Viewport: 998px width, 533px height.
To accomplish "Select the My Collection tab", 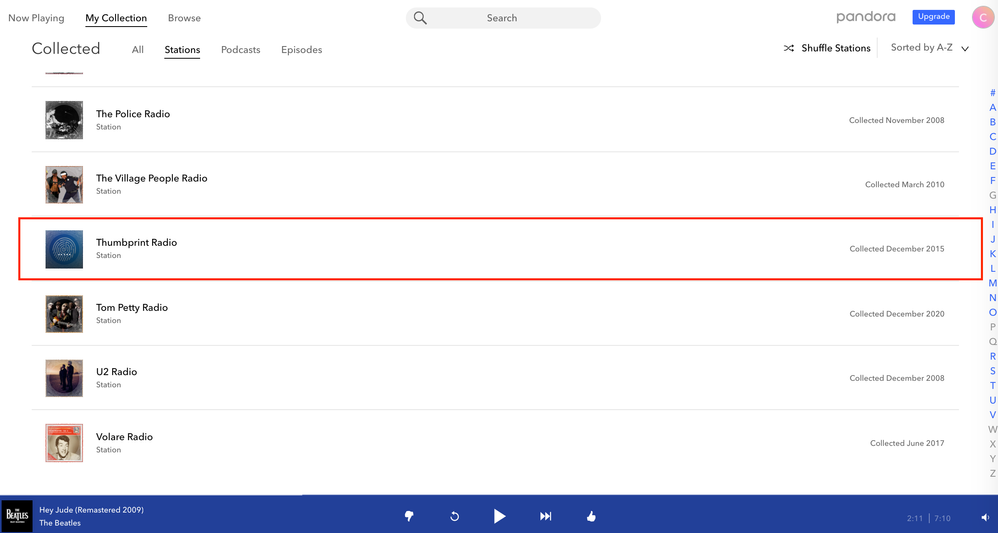I will point(116,18).
